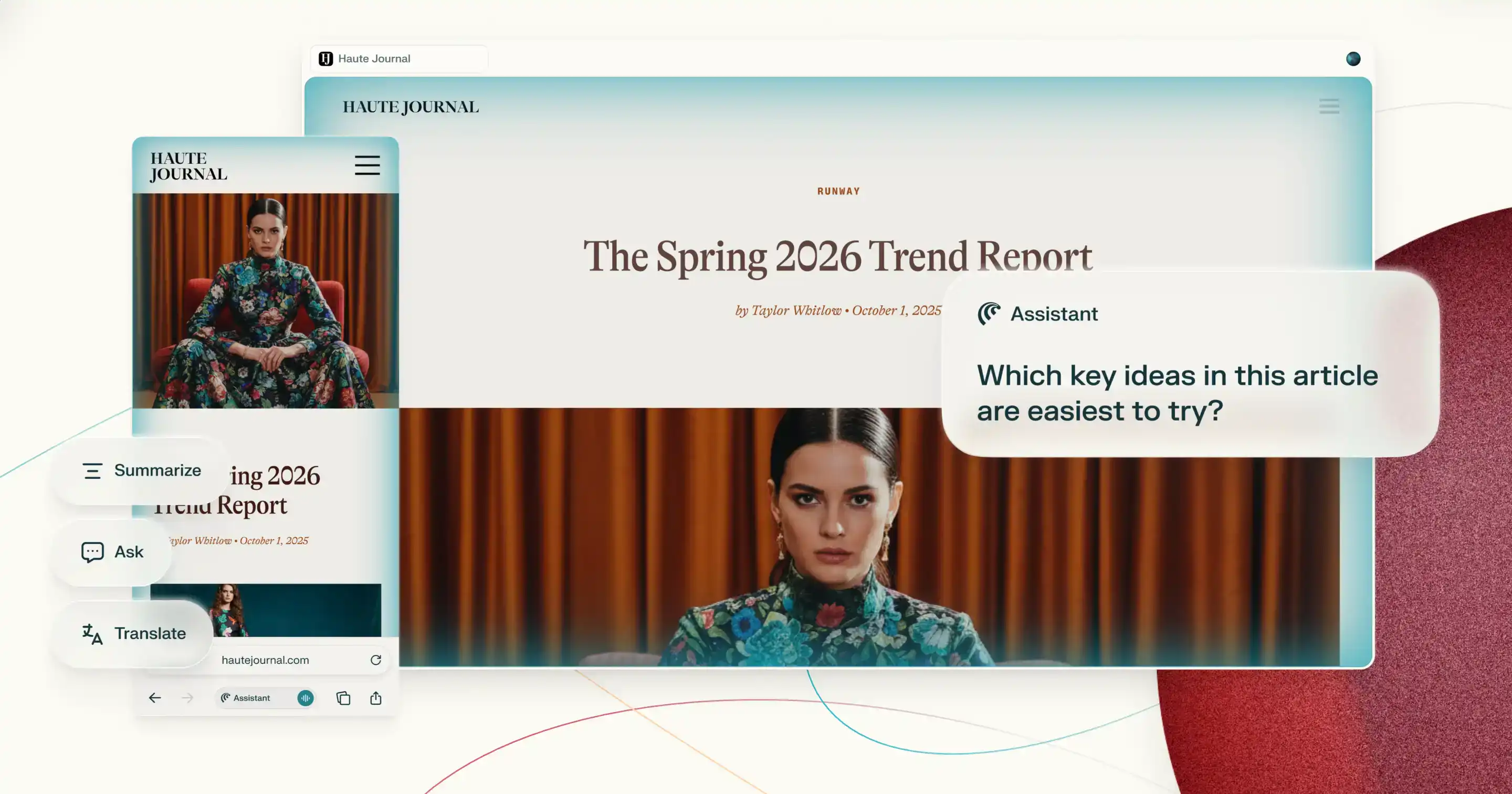Open the tabs overview icon
Image resolution: width=1512 pixels, height=794 pixels.
point(343,698)
